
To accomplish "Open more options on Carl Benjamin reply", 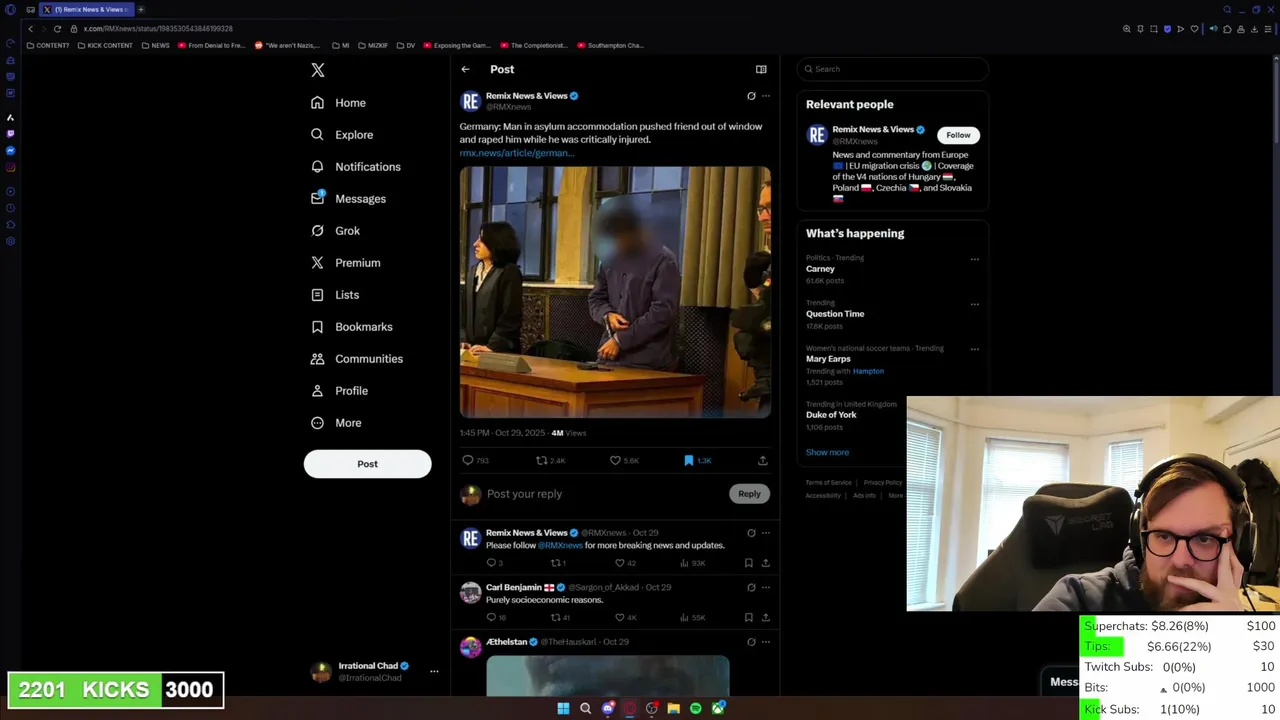I will 766,587.
